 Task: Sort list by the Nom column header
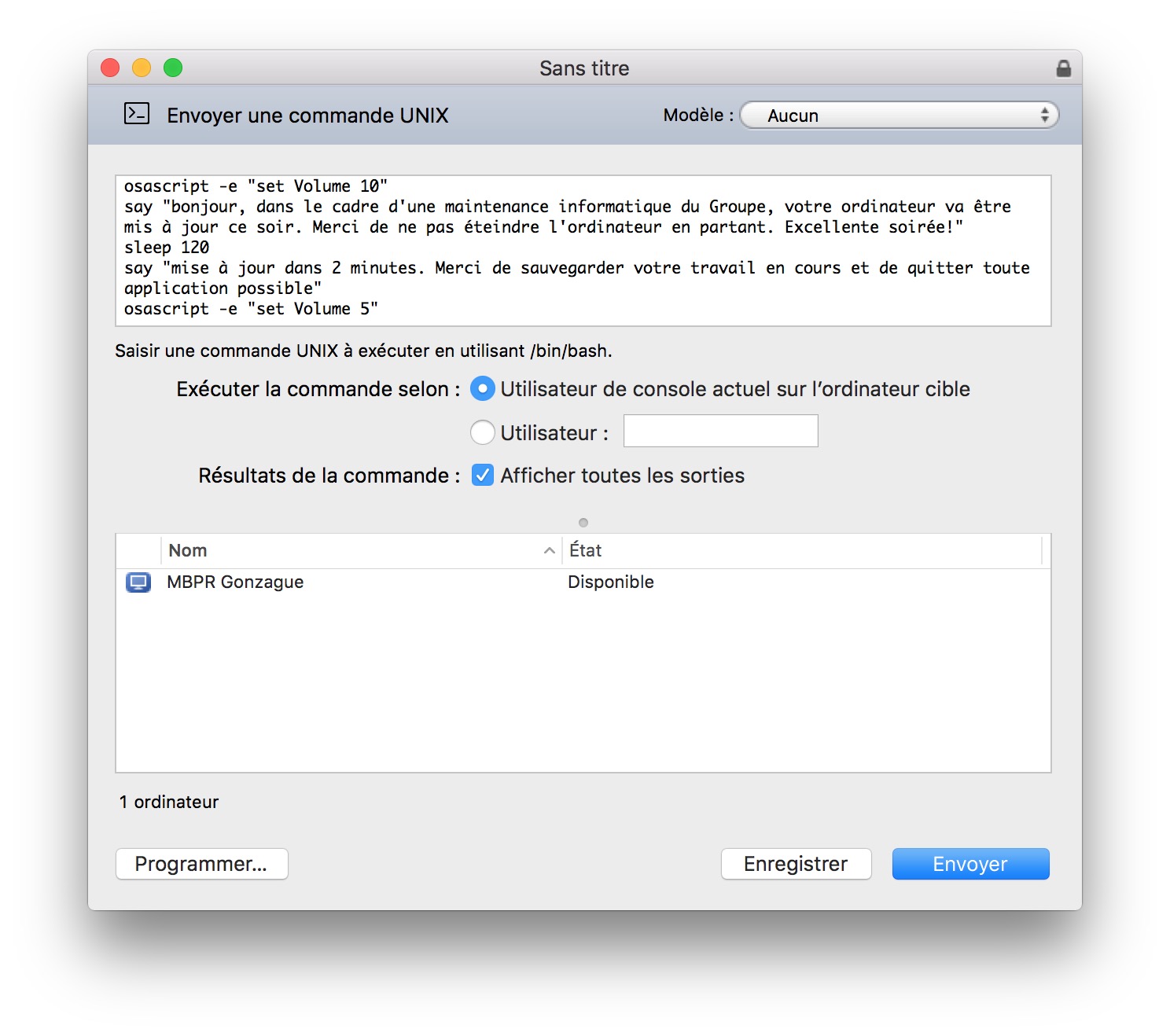(x=354, y=551)
